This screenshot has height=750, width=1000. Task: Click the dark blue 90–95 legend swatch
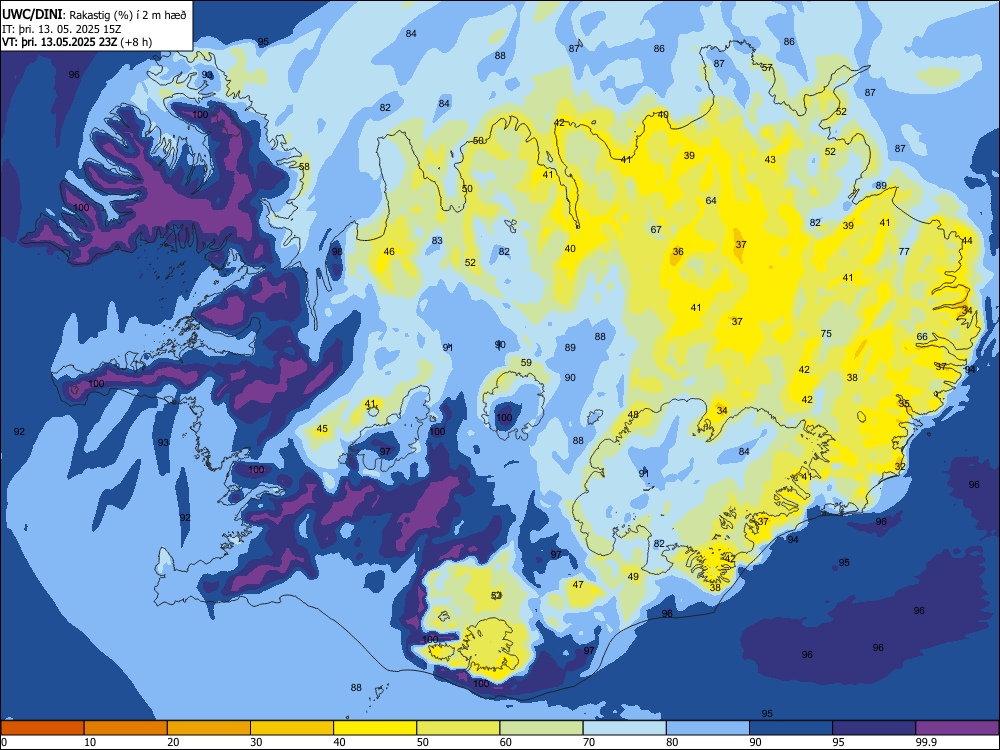[791, 728]
